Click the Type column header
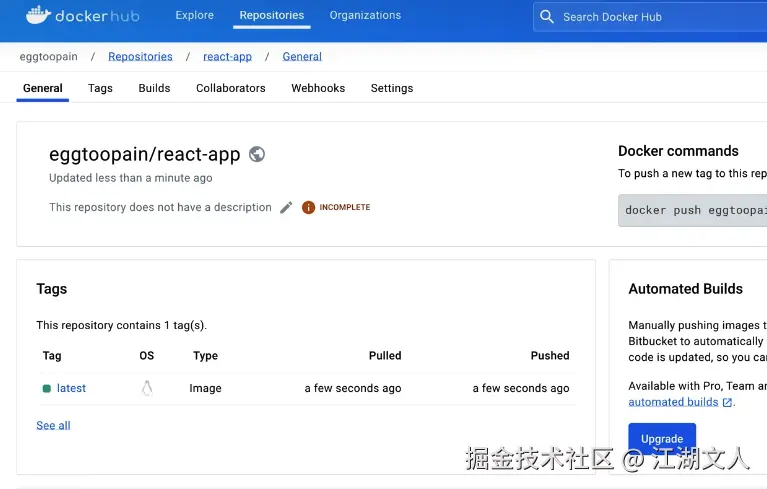Screen dimensions: 767x489 205,356
